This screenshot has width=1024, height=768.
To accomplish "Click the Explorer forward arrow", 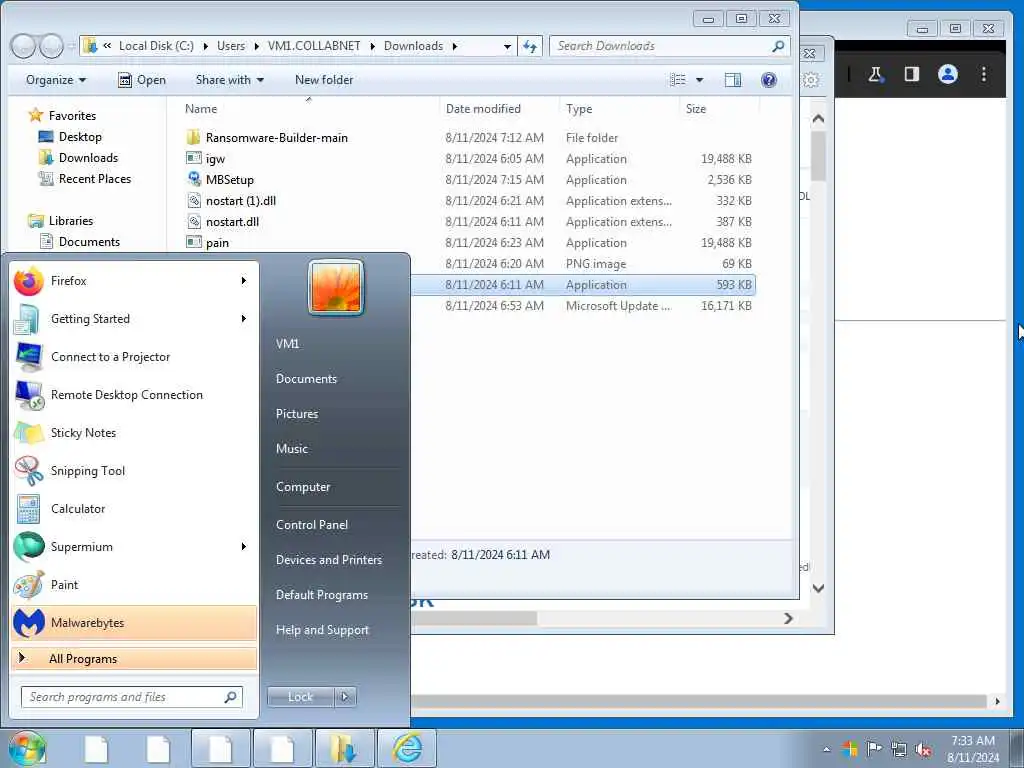I will [51, 46].
